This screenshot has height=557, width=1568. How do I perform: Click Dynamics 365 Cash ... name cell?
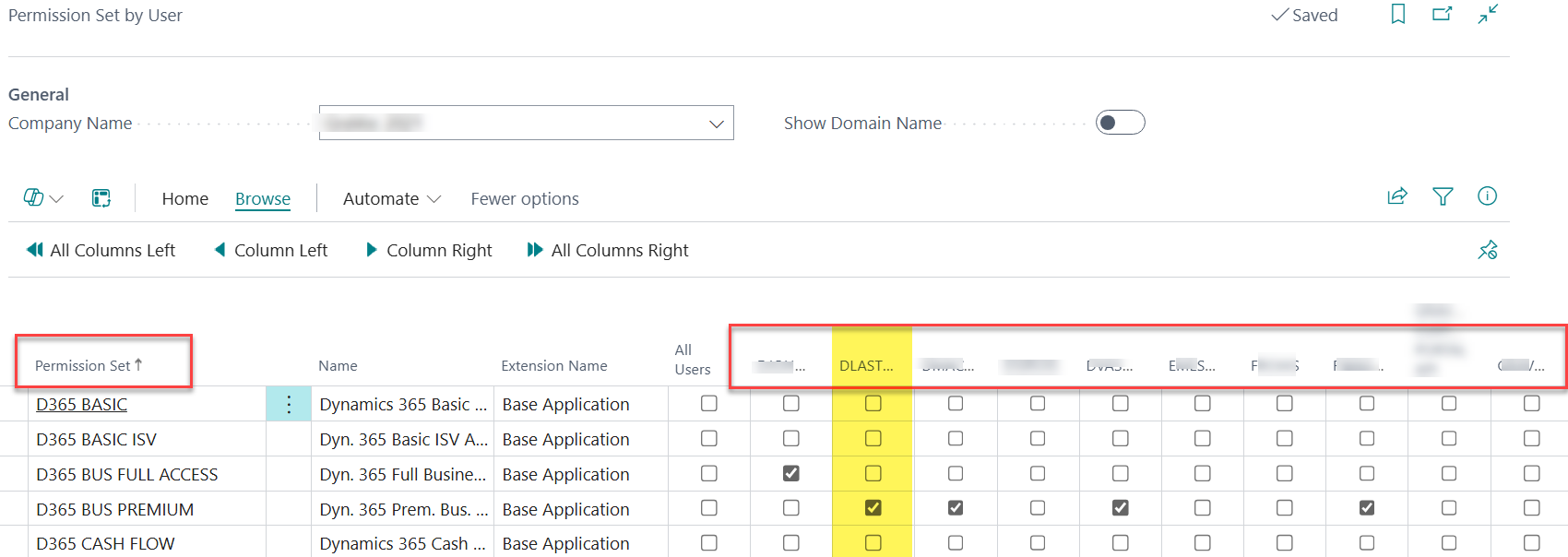(403, 543)
